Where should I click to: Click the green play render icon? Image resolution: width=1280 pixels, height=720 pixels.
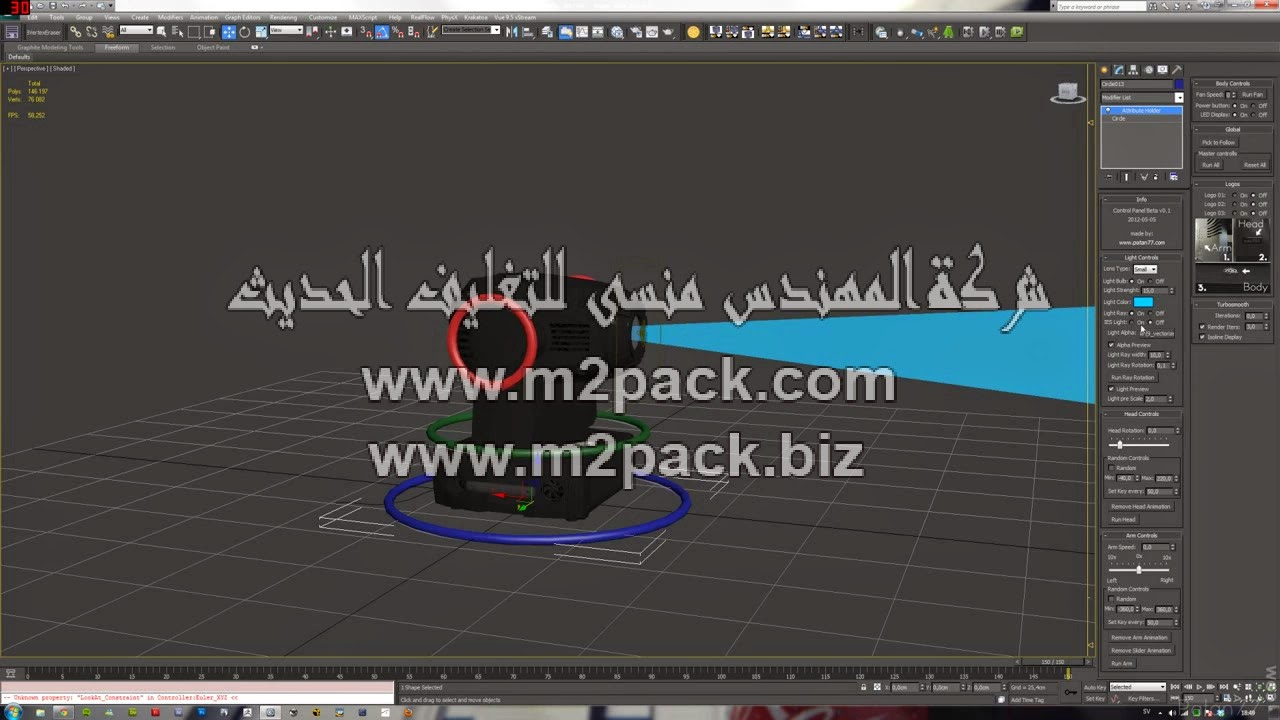coord(1016,32)
